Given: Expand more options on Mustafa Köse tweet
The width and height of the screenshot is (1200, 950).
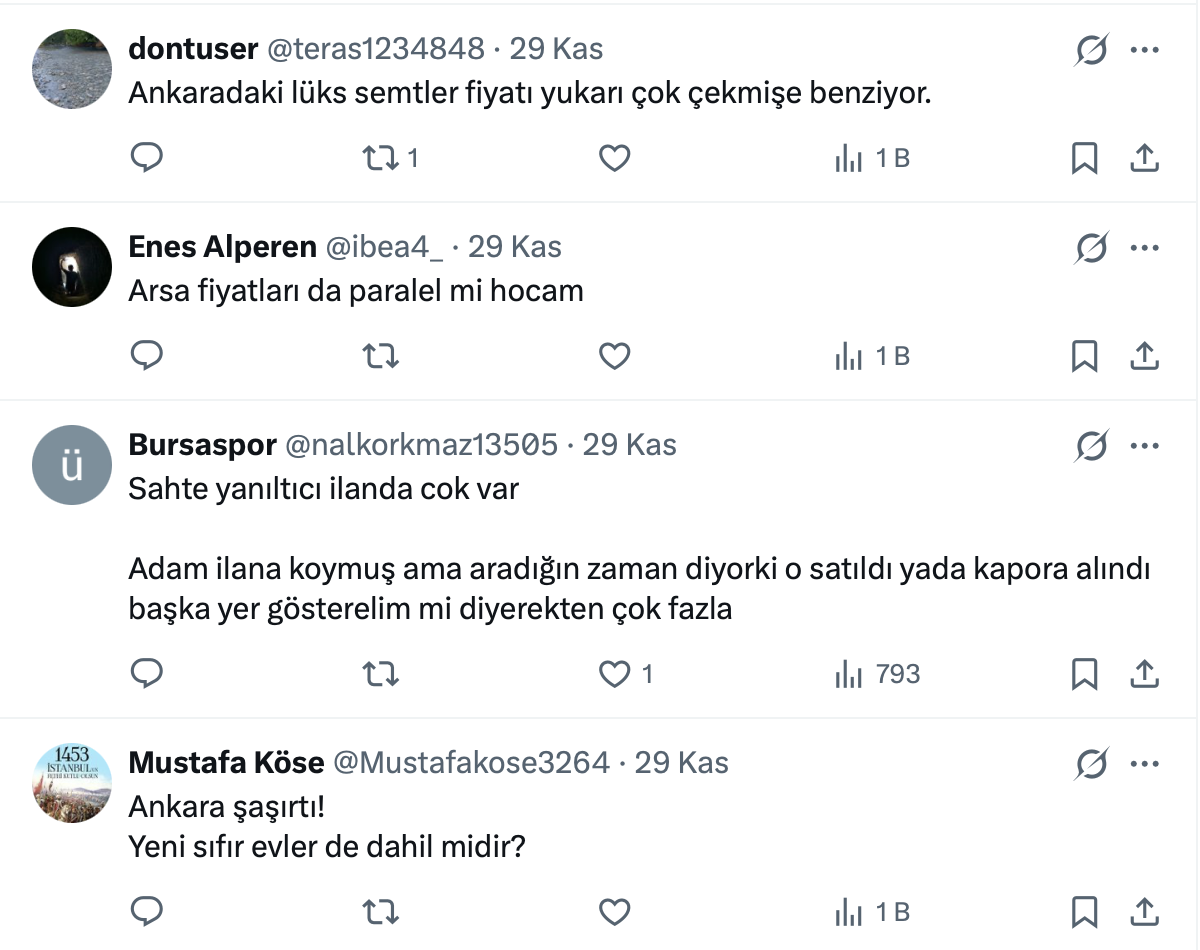Looking at the screenshot, I should click(1144, 765).
